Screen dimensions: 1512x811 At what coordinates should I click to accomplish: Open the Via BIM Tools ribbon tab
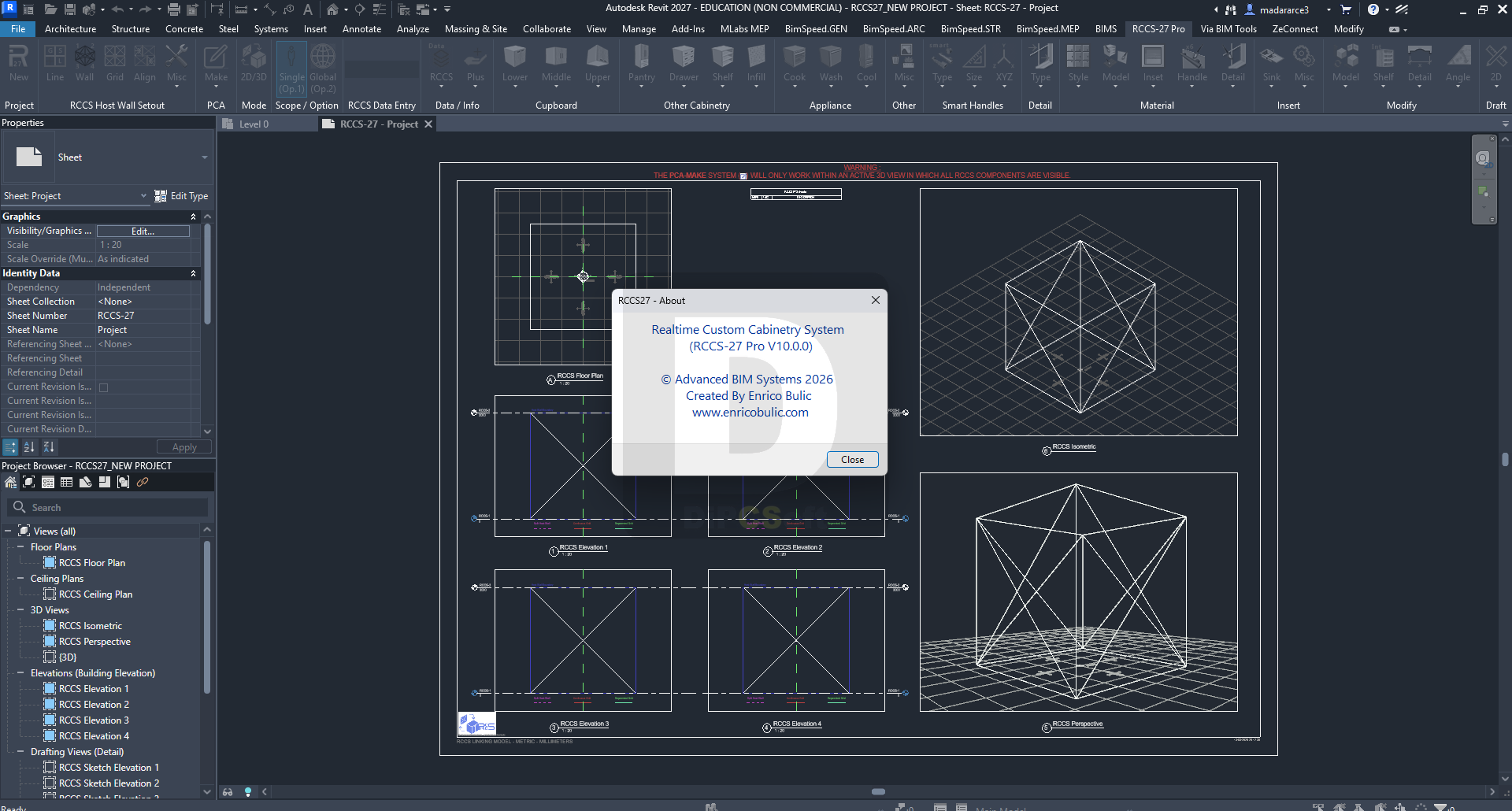1228,29
